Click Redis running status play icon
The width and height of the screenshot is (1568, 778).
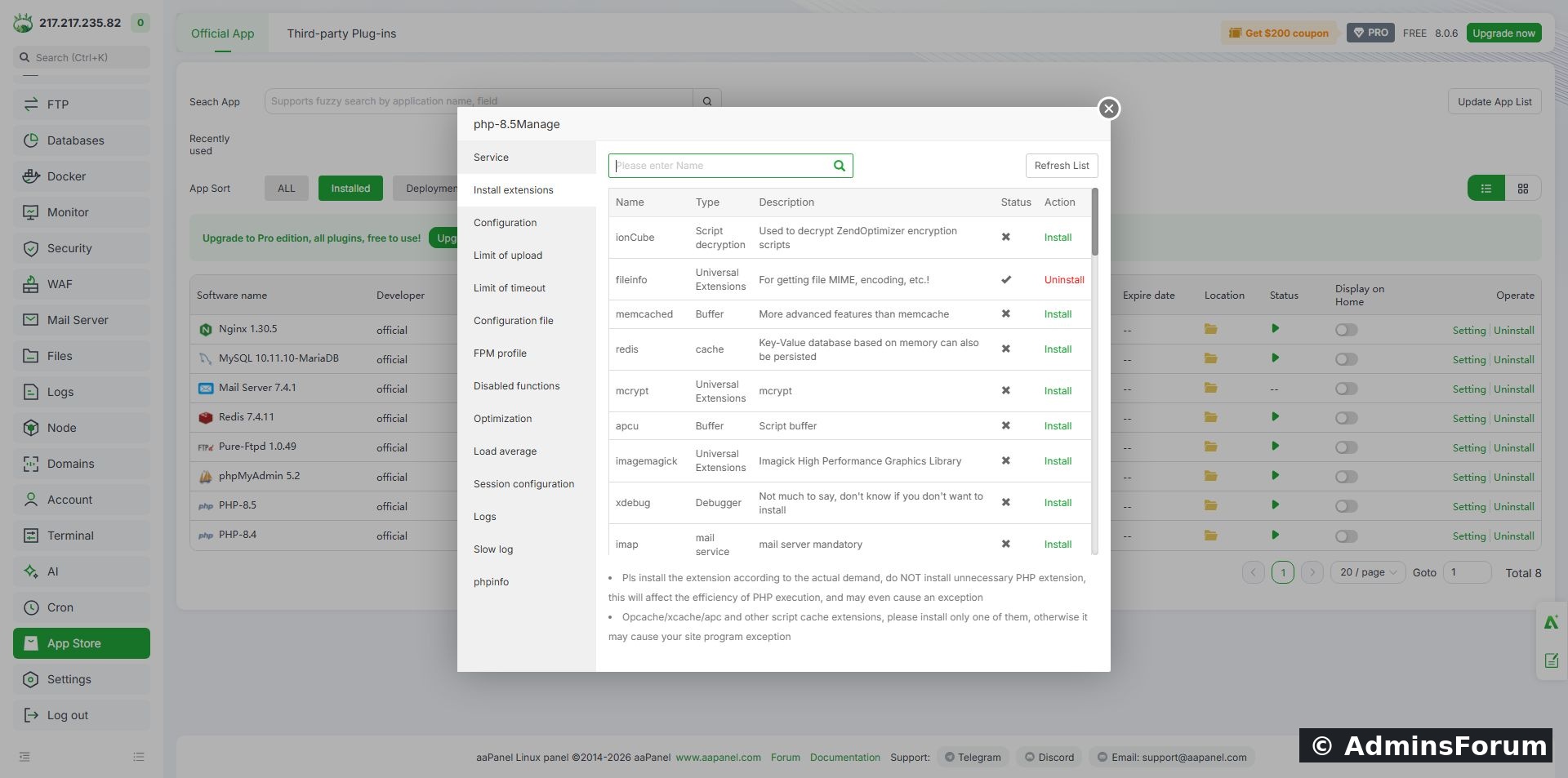(1275, 417)
